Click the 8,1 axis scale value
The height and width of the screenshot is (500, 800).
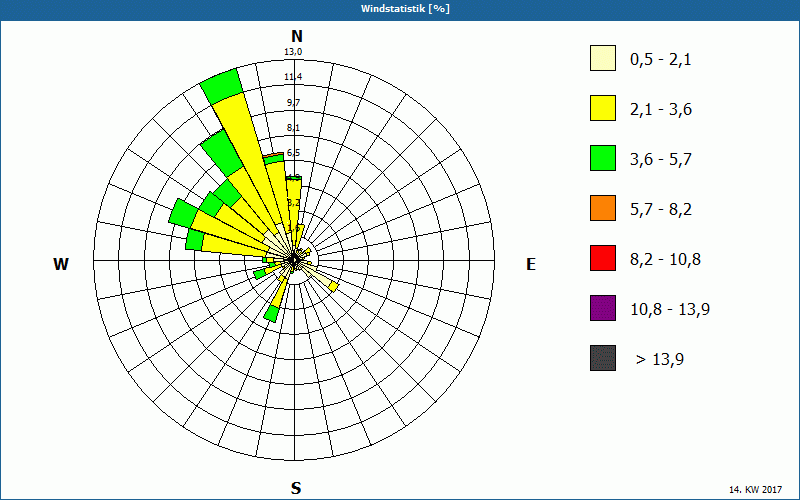293,128
